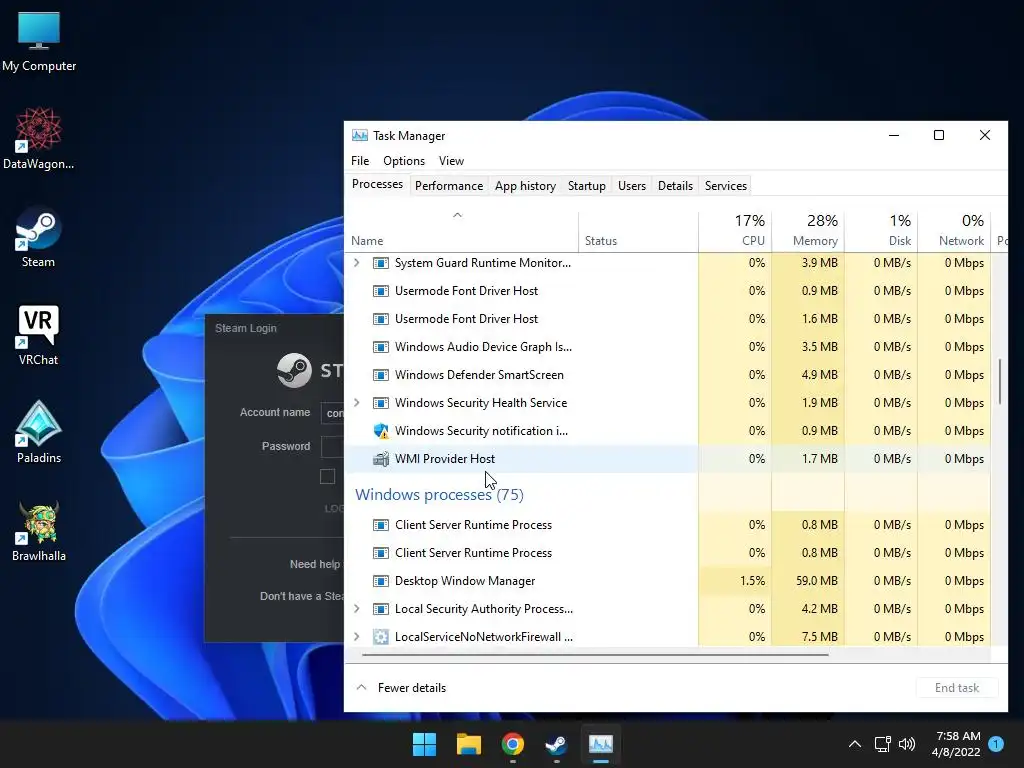Show hidden system tray icons
Image resolution: width=1024 pixels, height=768 pixels.
point(854,744)
